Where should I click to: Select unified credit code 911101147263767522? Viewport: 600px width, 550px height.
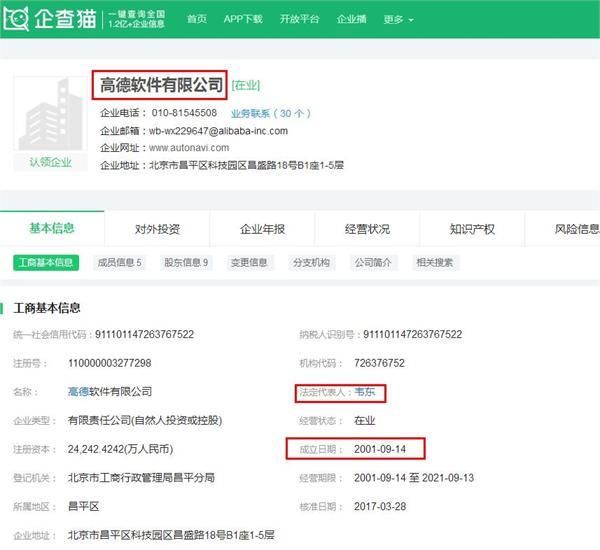point(144,334)
